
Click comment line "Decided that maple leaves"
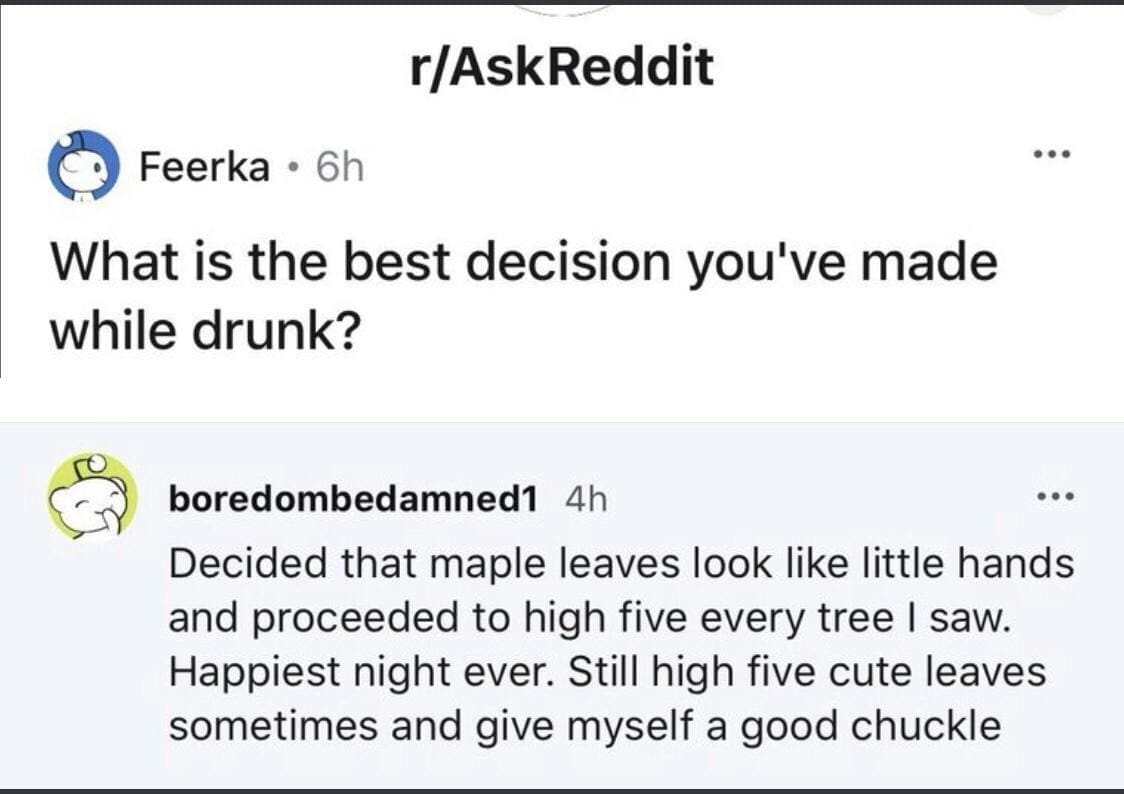coord(620,564)
